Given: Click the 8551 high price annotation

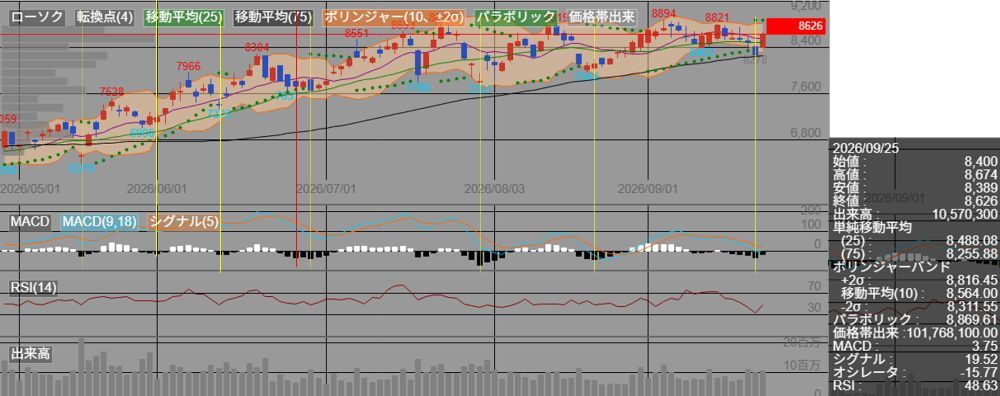Looking at the screenshot, I should pos(357,33).
